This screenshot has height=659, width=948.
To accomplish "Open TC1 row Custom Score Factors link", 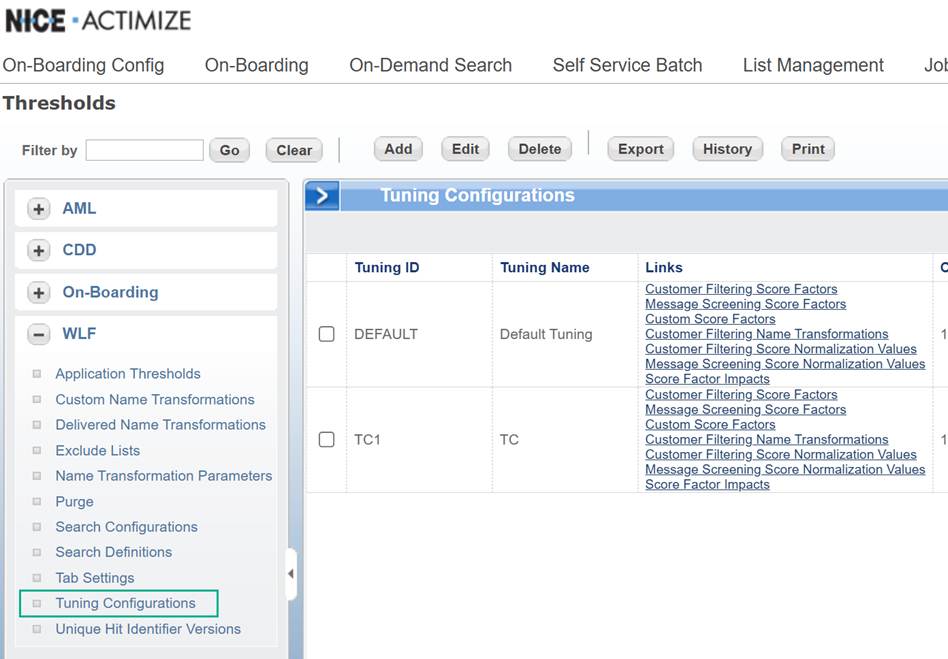I will tap(710, 424).
